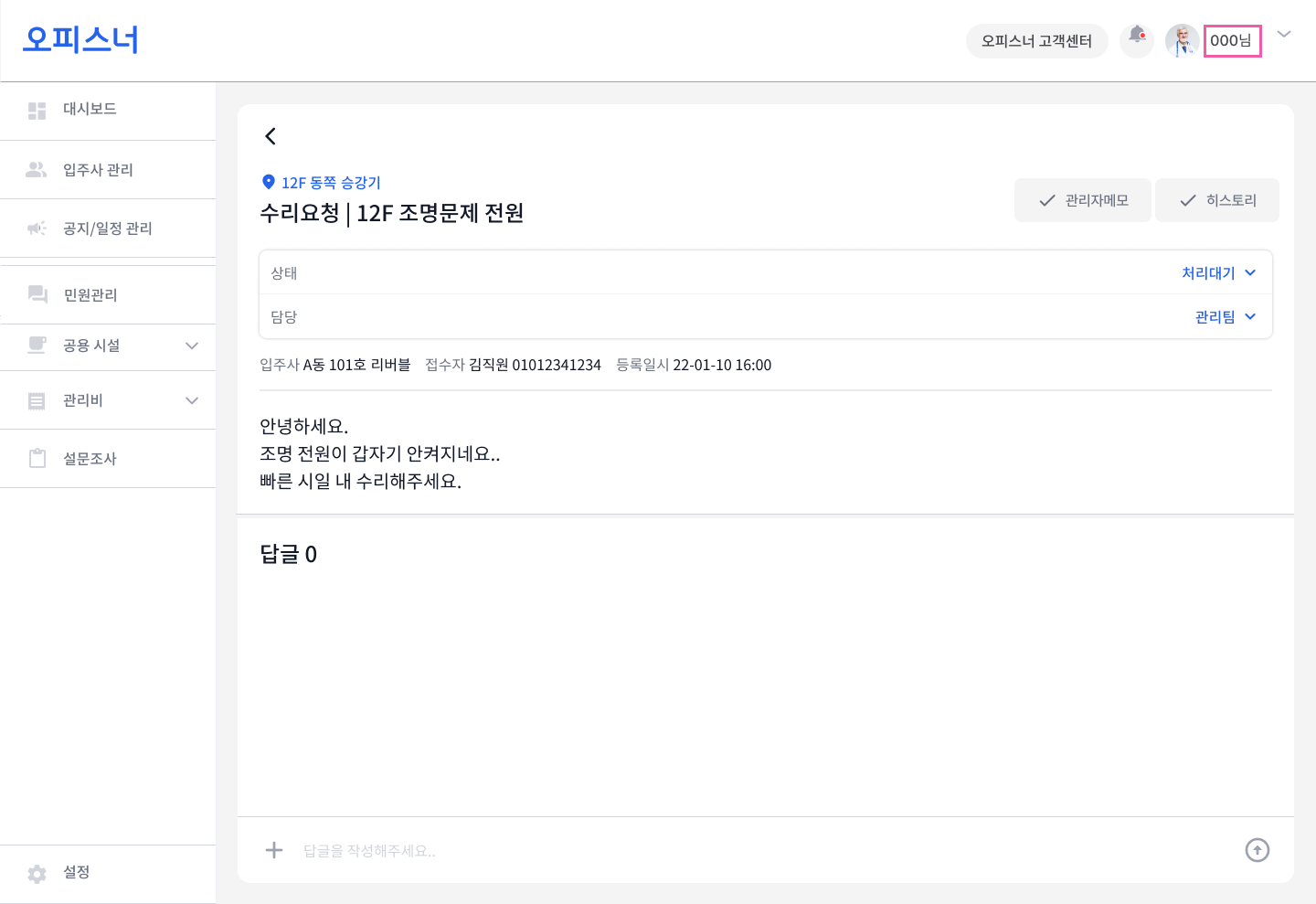The height and width of the screenshot is (904, 1316).
Task: Click the 답글 0 heading
Action: pos(289,554)
